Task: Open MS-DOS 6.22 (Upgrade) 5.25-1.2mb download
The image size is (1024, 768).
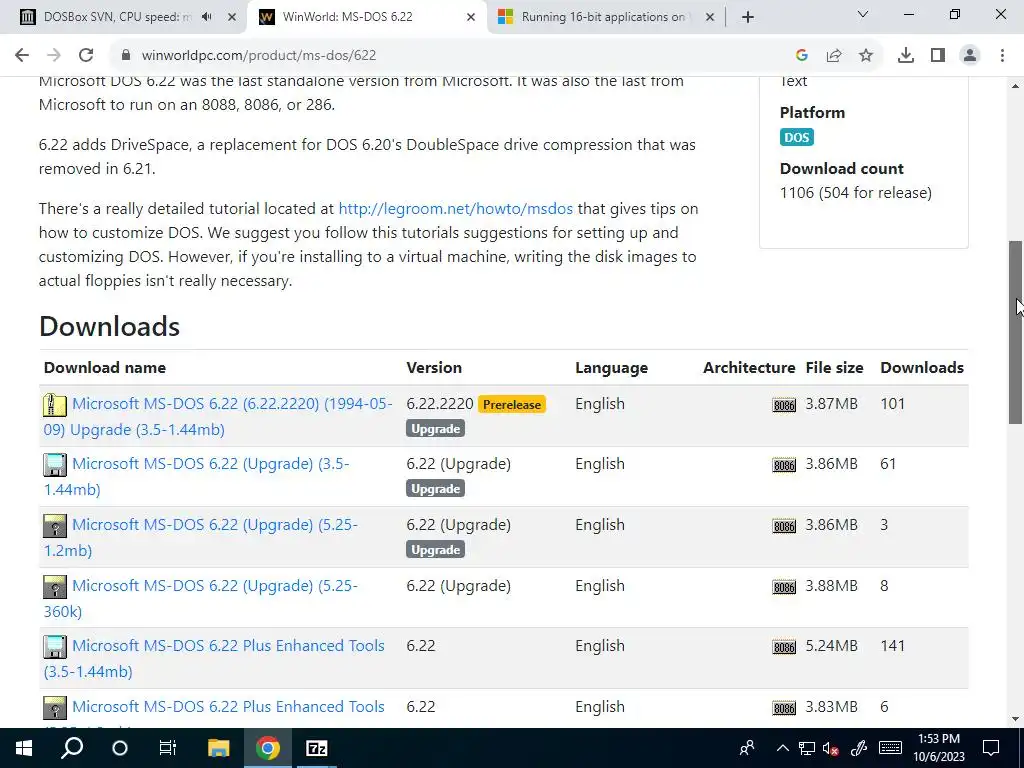Action: coord(200,537)
